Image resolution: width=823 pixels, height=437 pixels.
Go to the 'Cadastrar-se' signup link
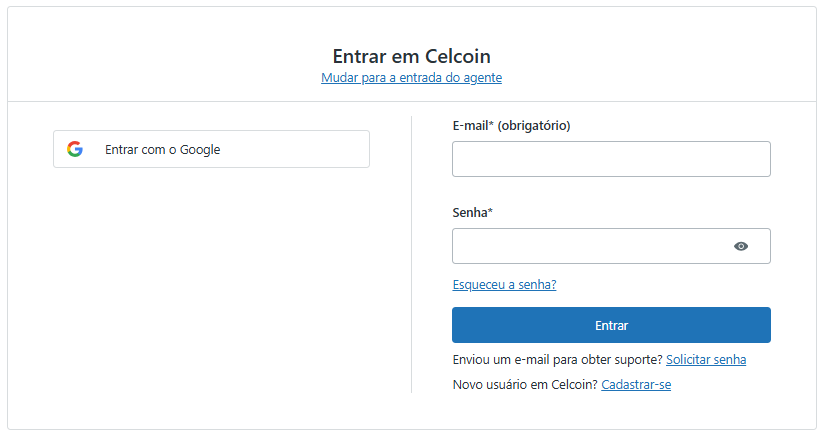point(635,384)
